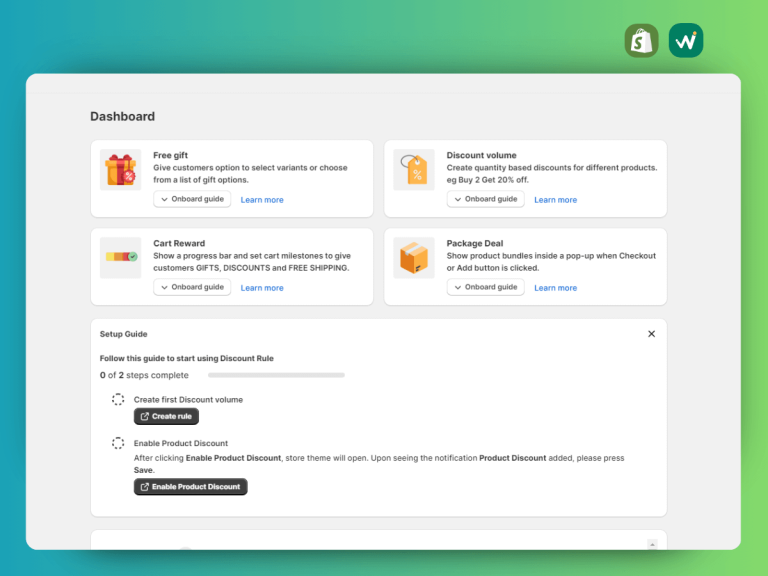Click 'Follow this guide to start using Discount Rule'
768x576 pixels.
click(x=187, y=359)
